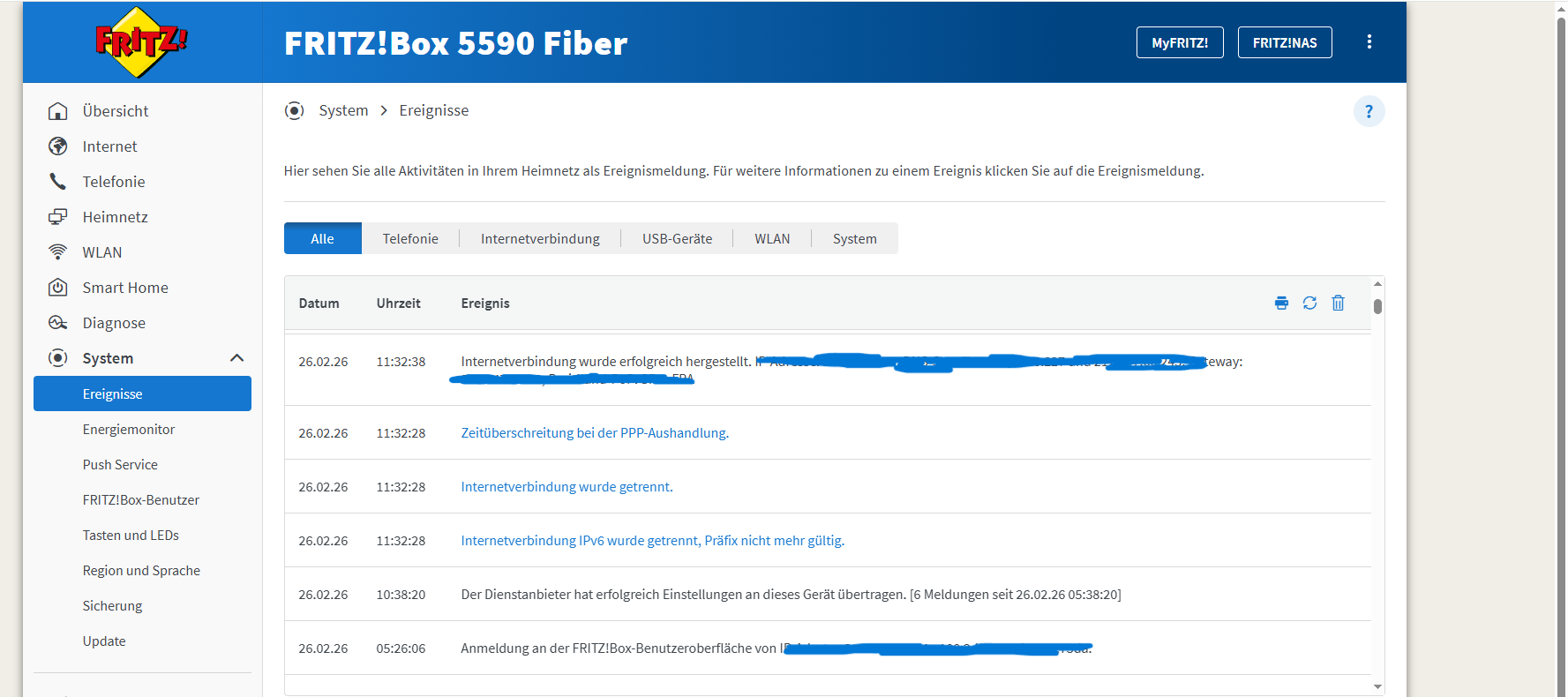Open Heimnetz in the sidebar

pyautogui.click(x=116, y=217)
